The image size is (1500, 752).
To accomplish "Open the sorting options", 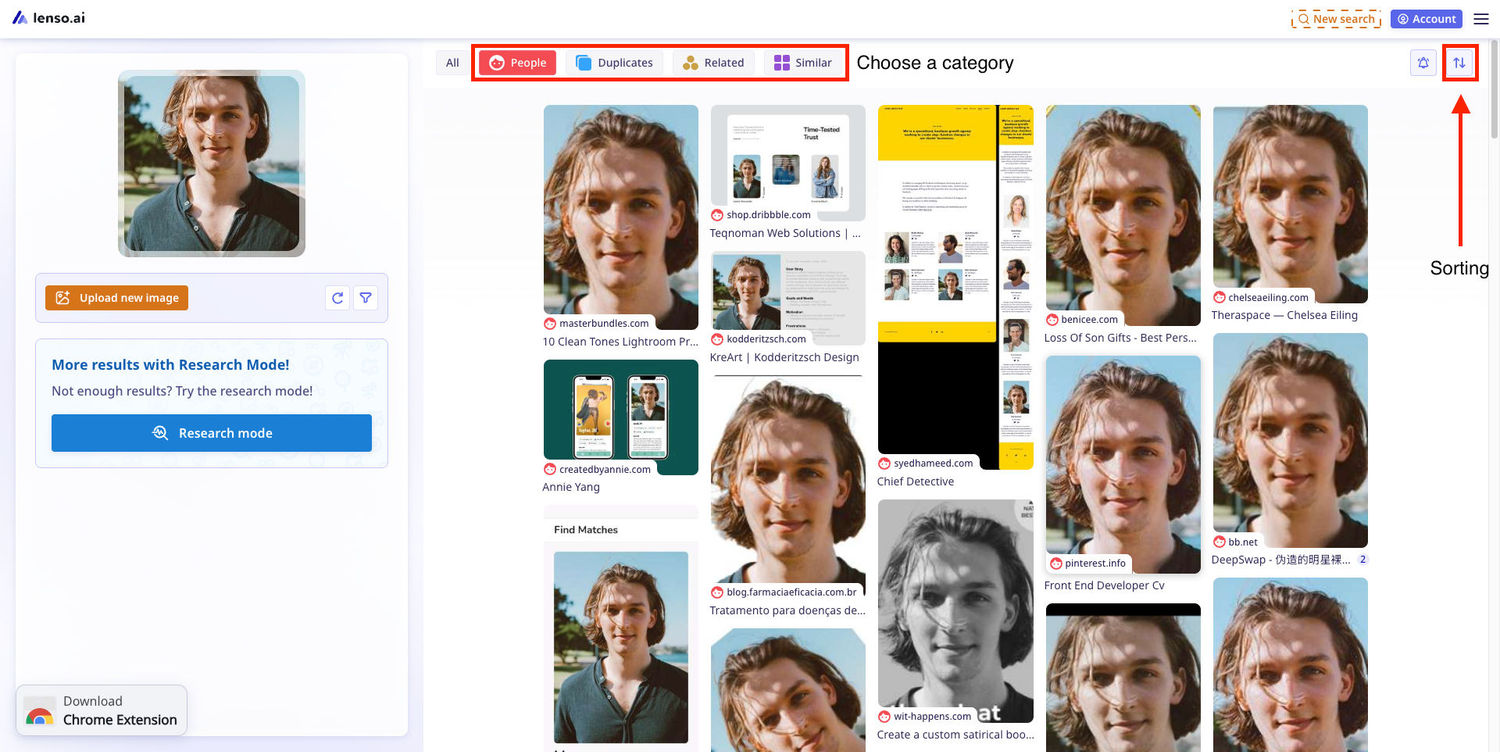I will (1459, 63).
